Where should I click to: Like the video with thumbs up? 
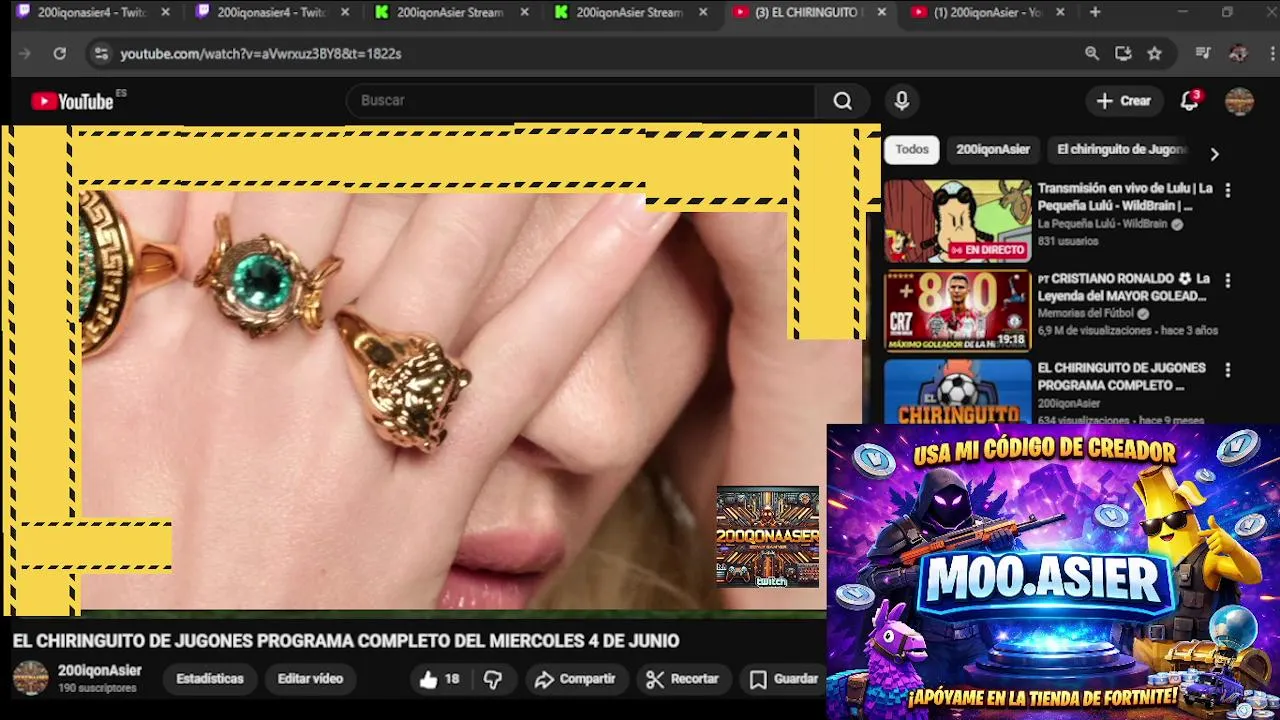pos(439,679)
